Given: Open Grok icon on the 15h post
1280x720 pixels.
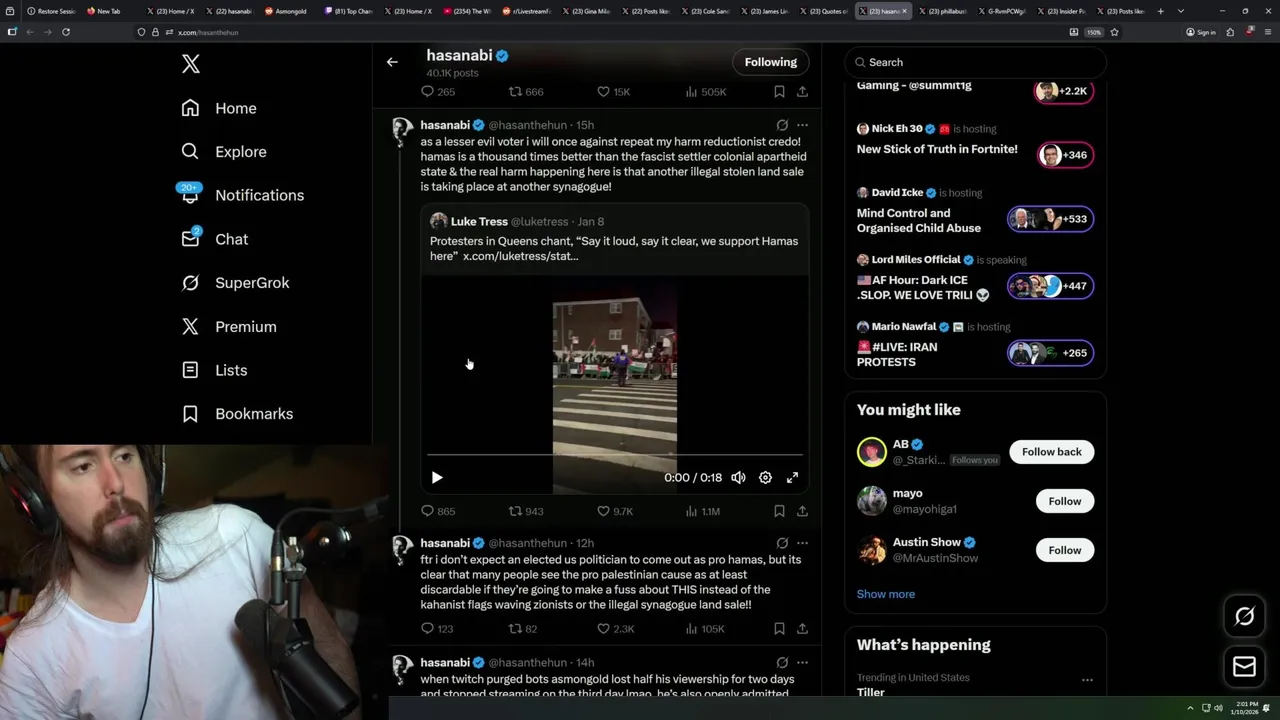Looking at the screenshot, I should point(782,125).
